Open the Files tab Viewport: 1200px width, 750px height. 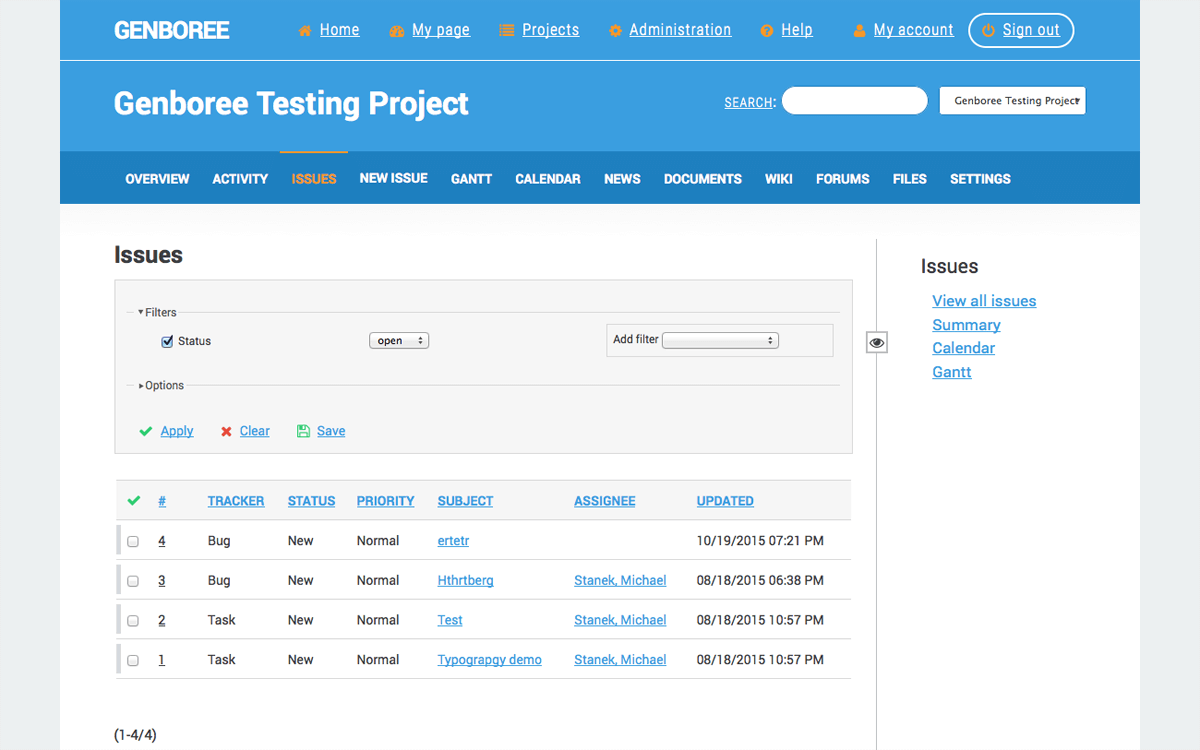pos(910,179)
